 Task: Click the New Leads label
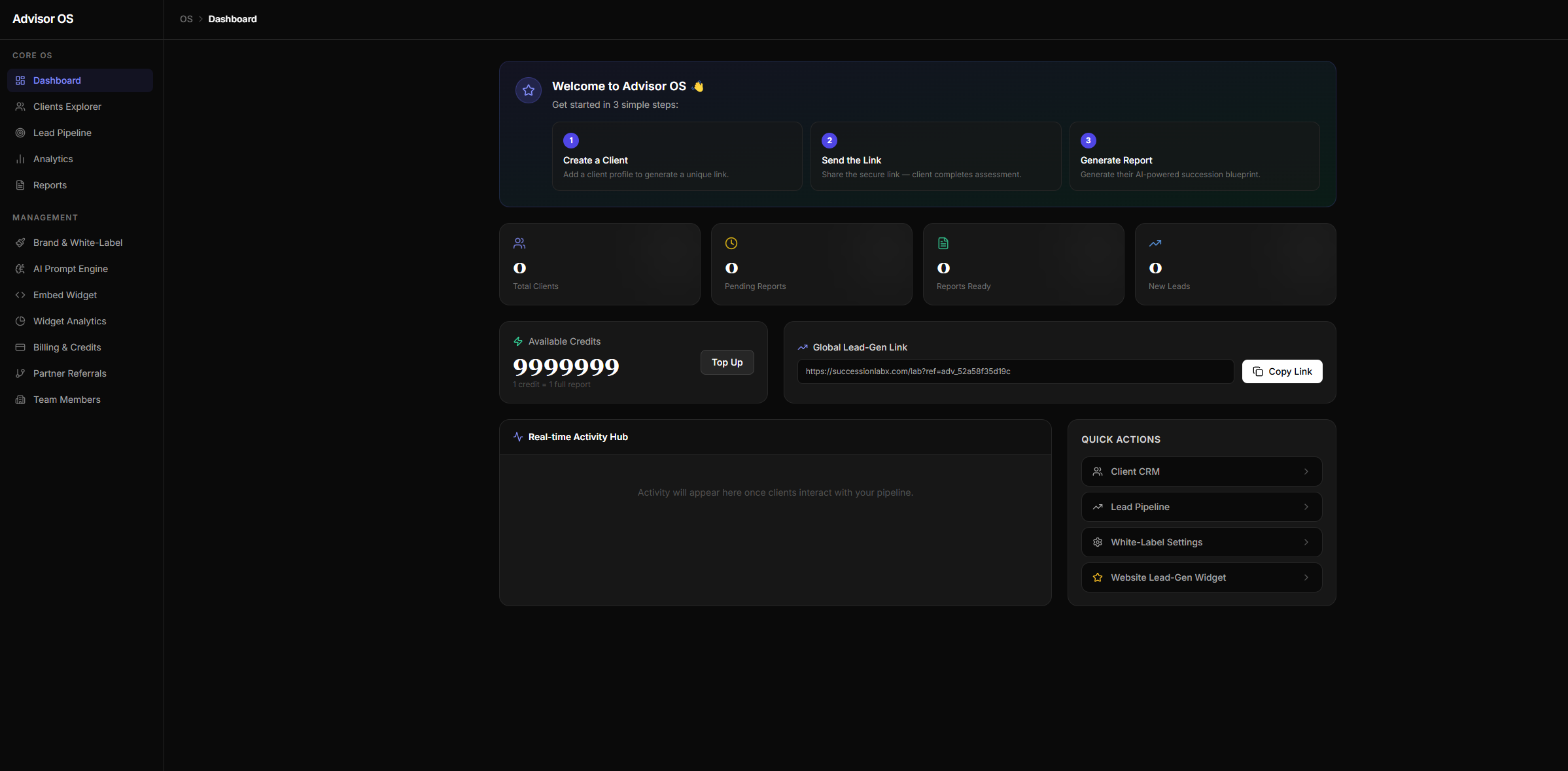(x=1169, y=286)
